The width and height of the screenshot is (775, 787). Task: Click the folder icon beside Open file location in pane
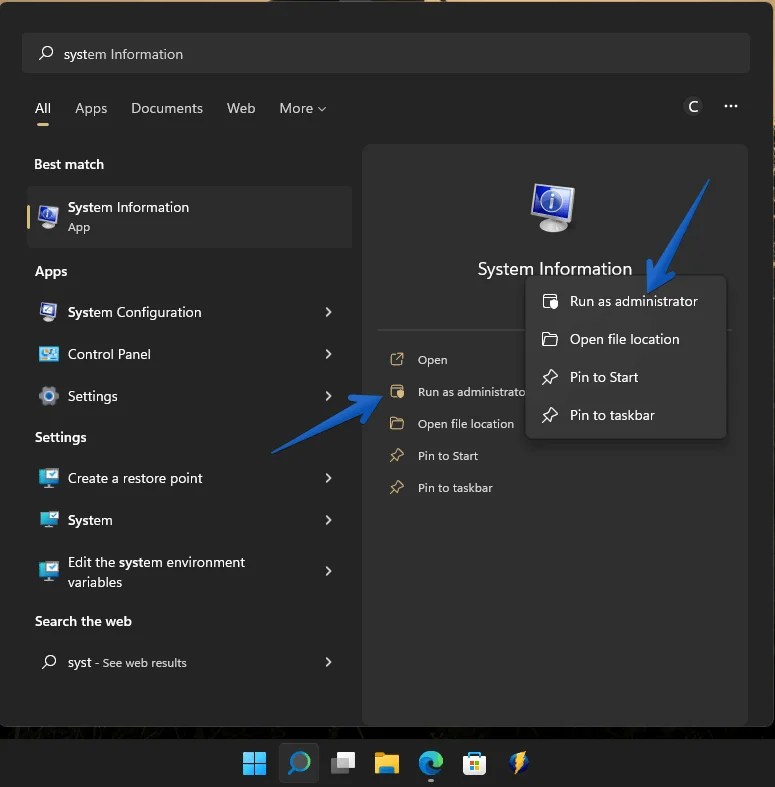(397, 424)
